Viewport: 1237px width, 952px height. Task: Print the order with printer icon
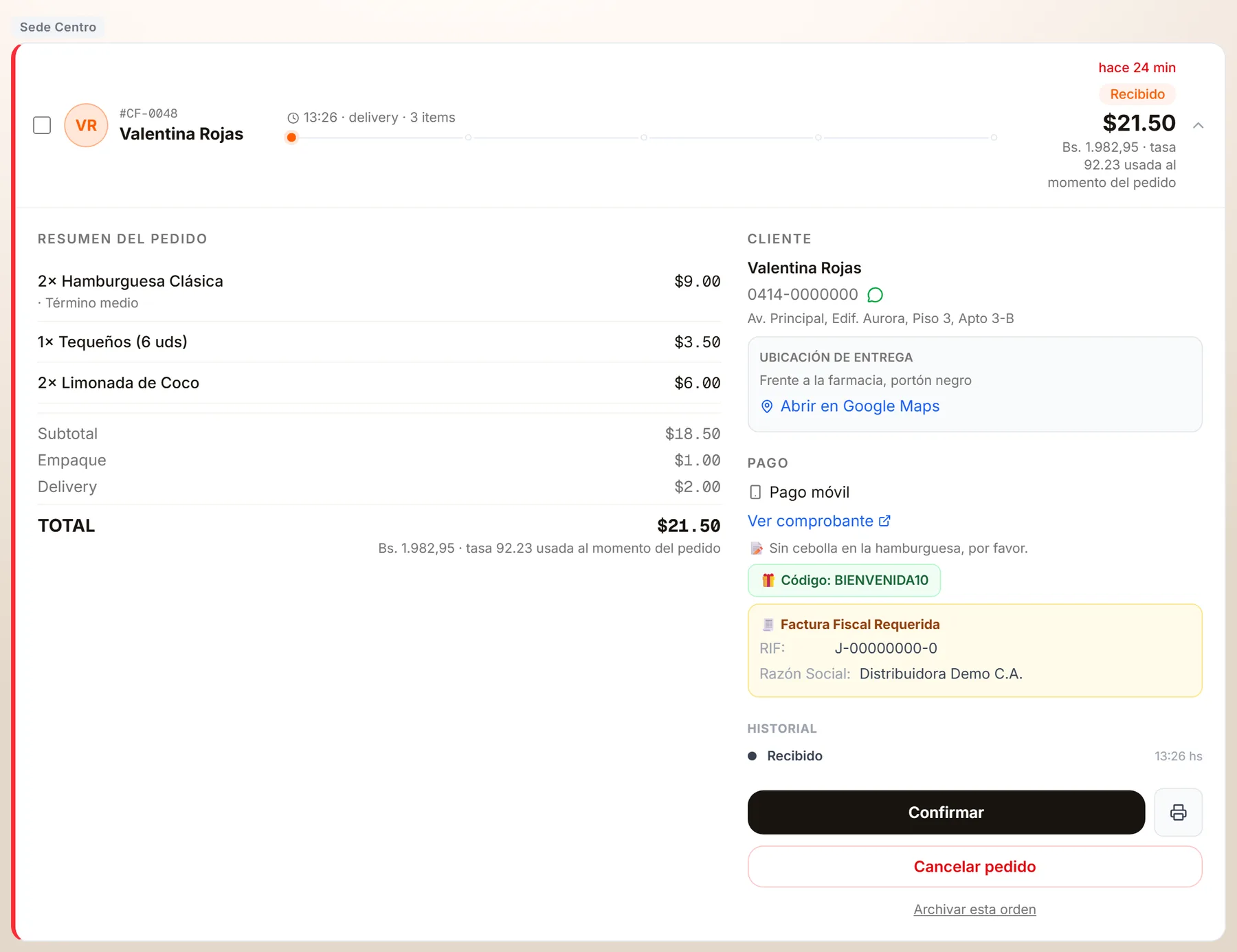tap(1178, 812)
